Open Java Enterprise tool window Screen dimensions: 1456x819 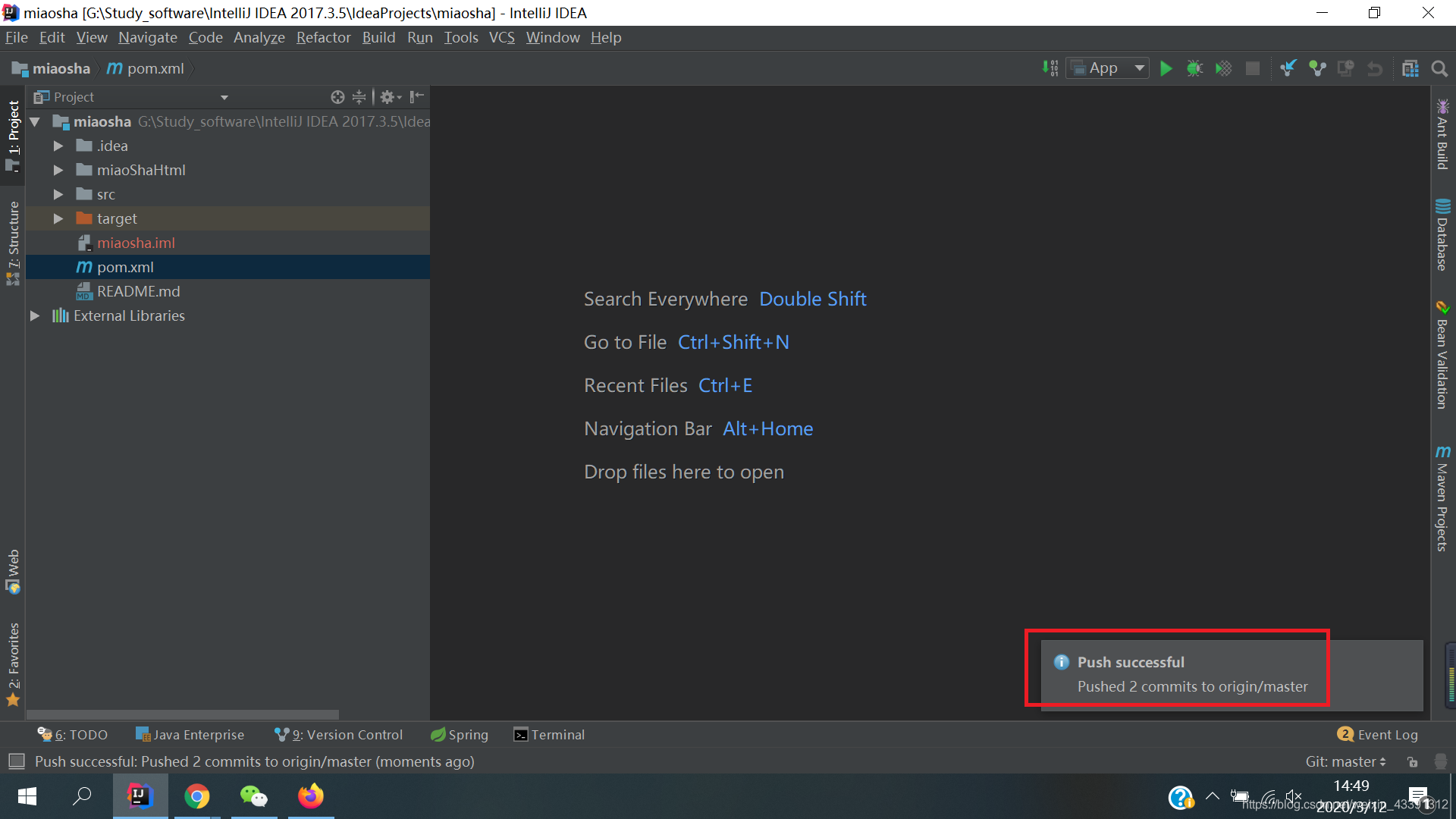(x=190, y=734)
